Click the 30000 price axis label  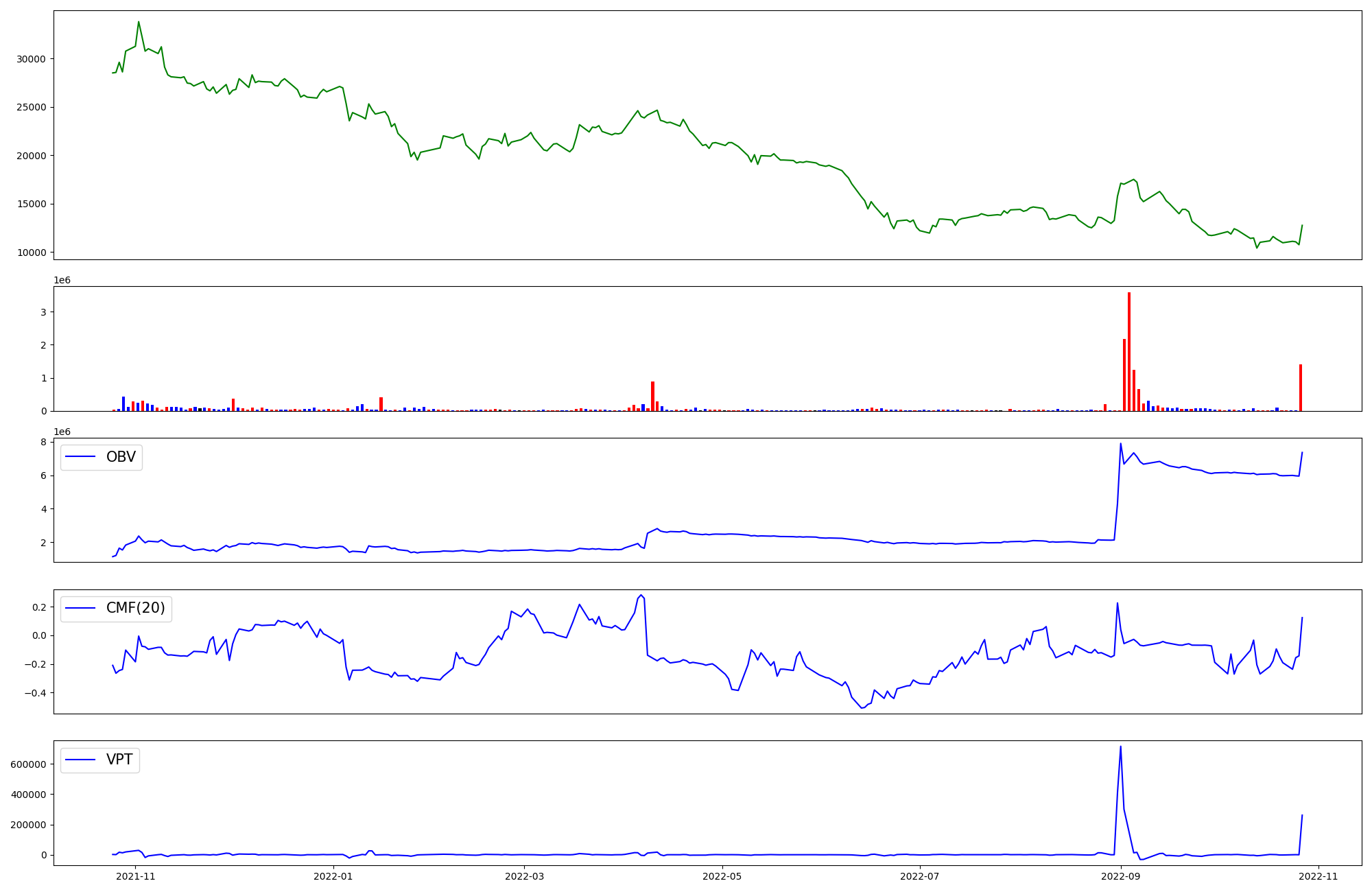[31, 59]
